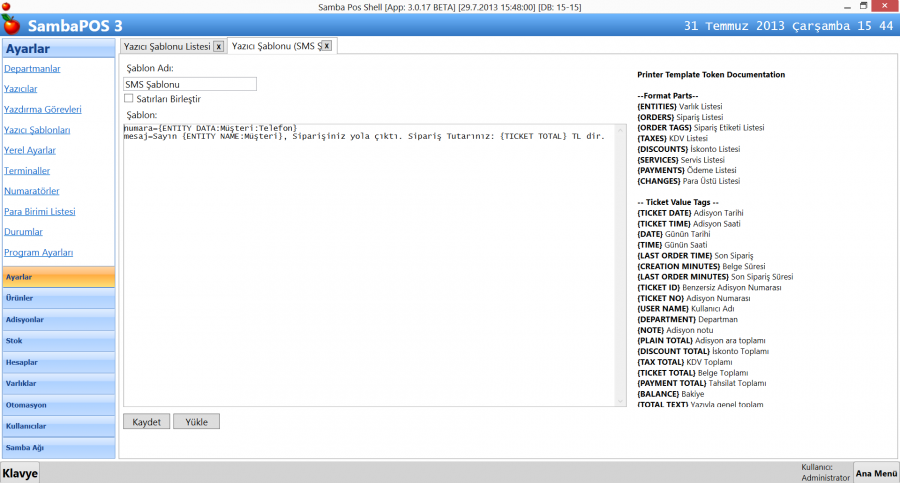Switch to the Yazıcı Şablonu Listesi tab
This screenshot has width=900, height=483.
(x=166, y=46)
